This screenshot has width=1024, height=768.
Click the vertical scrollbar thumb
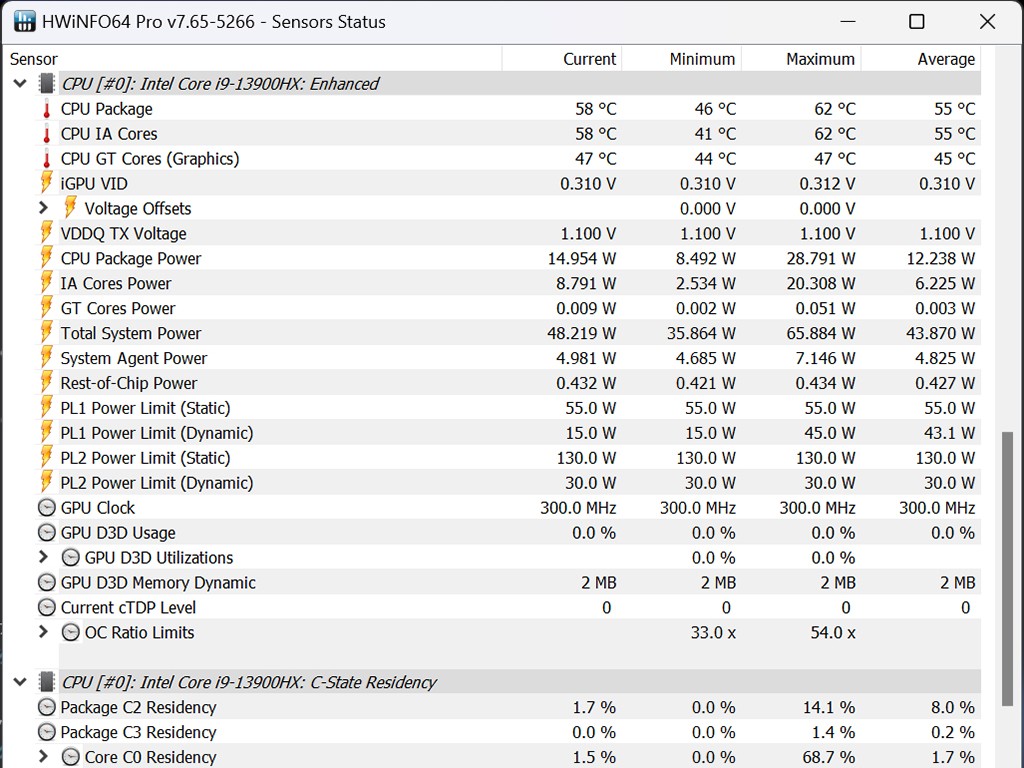1007,565
